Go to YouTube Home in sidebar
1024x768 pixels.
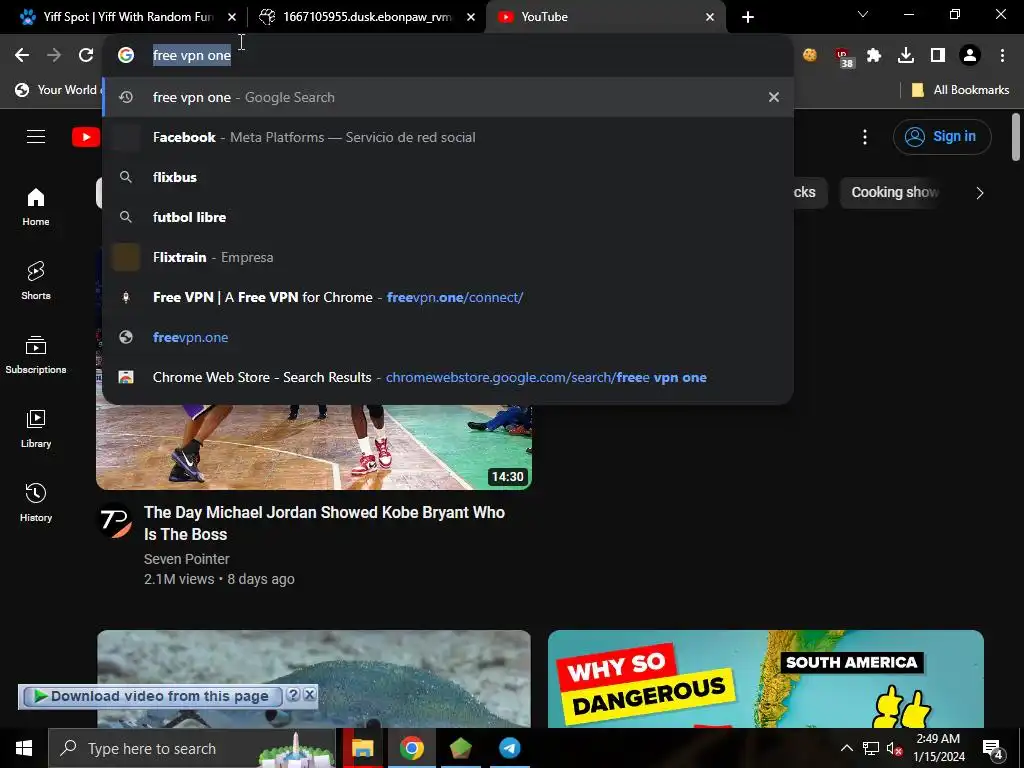(36, 206)
